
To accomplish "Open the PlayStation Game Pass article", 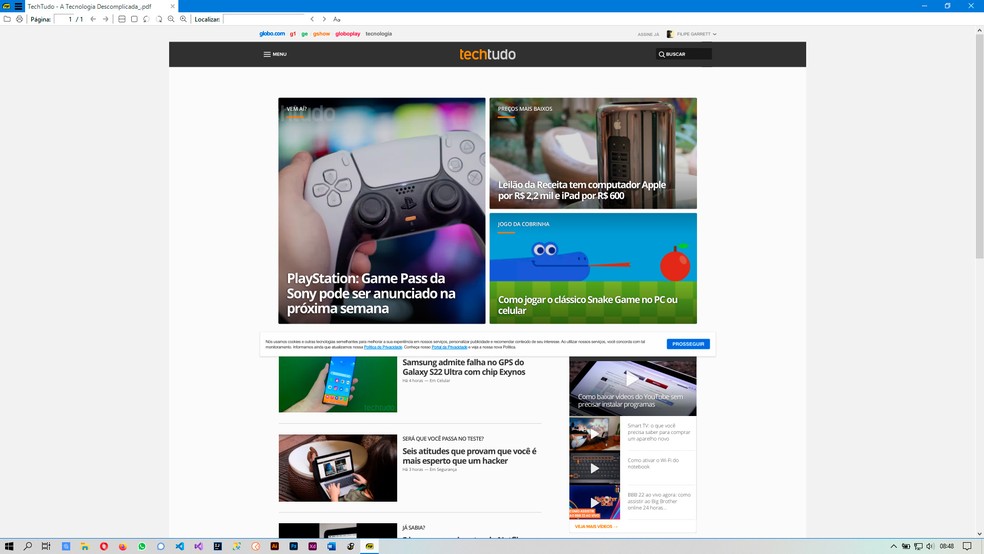I will [382, 211].
